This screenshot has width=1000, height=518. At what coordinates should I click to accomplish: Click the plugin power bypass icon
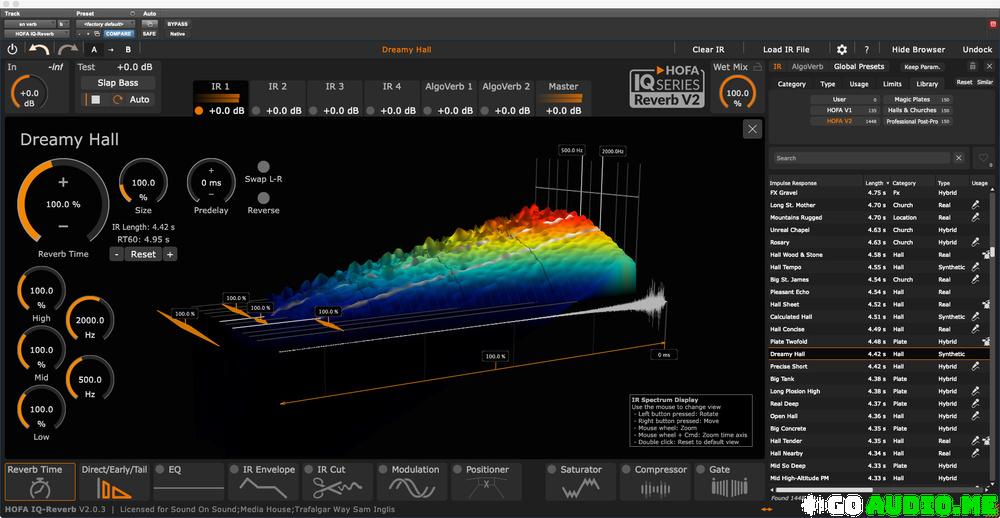click(x=12, y=49)
